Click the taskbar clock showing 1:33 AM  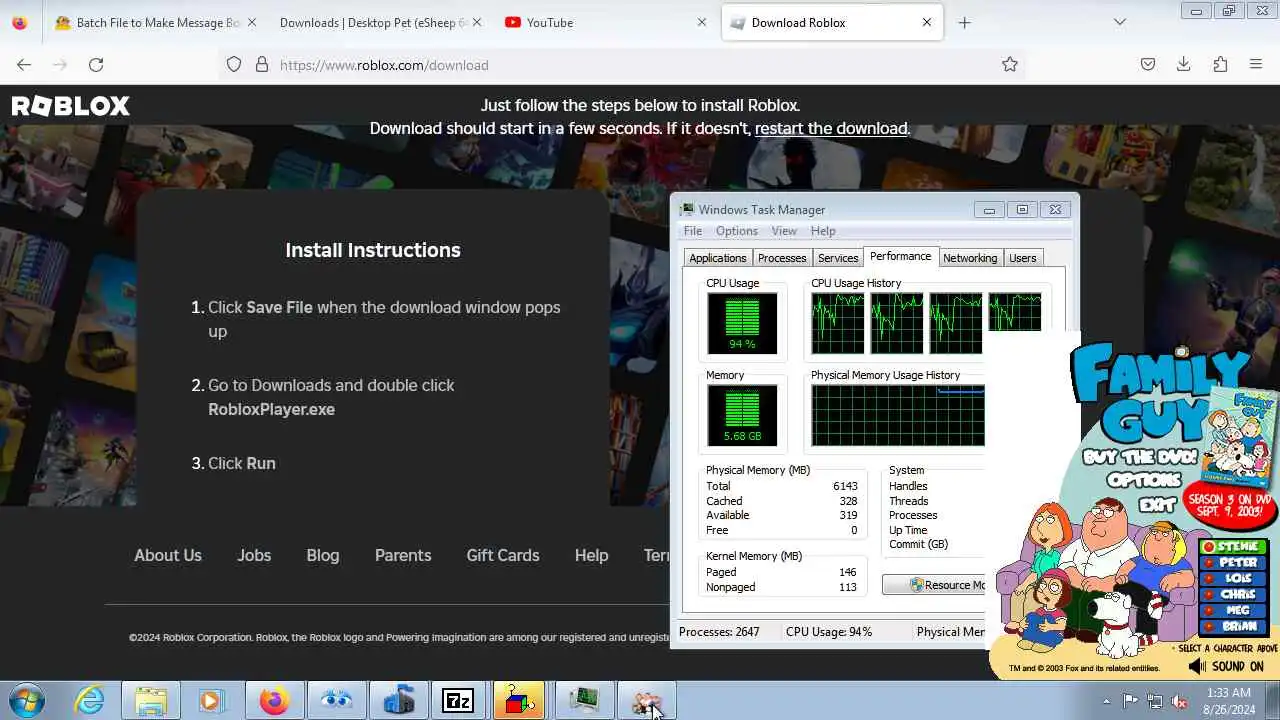coord(1228,701)
